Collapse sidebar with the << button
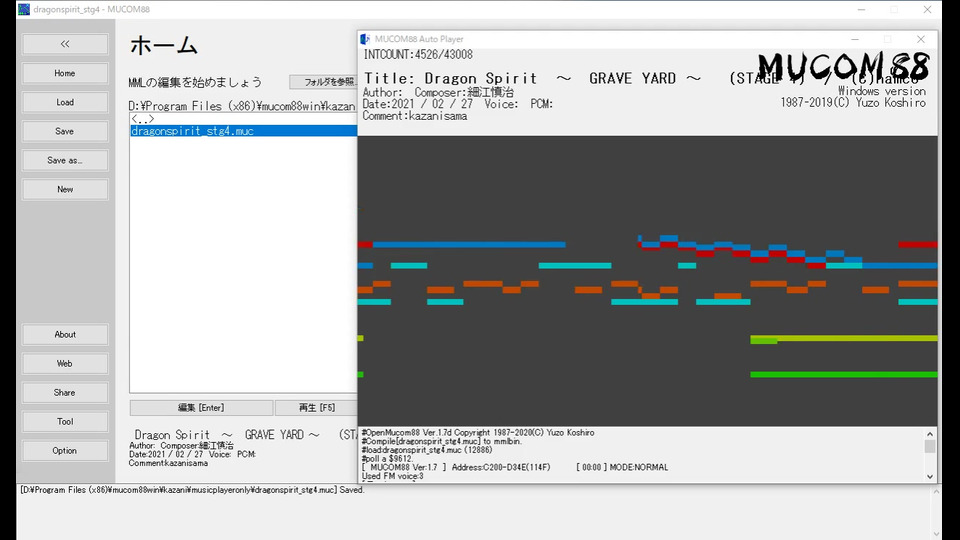Image resolution: width=960 pixels, height=540 pixels. [65, 44]
